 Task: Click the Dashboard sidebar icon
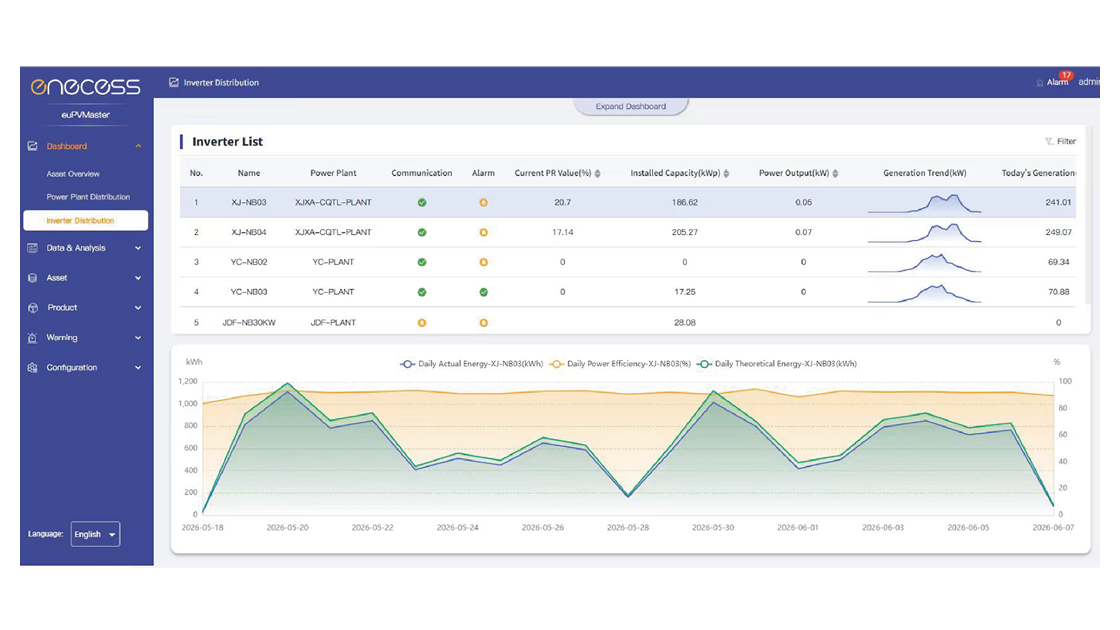(32, 146)
